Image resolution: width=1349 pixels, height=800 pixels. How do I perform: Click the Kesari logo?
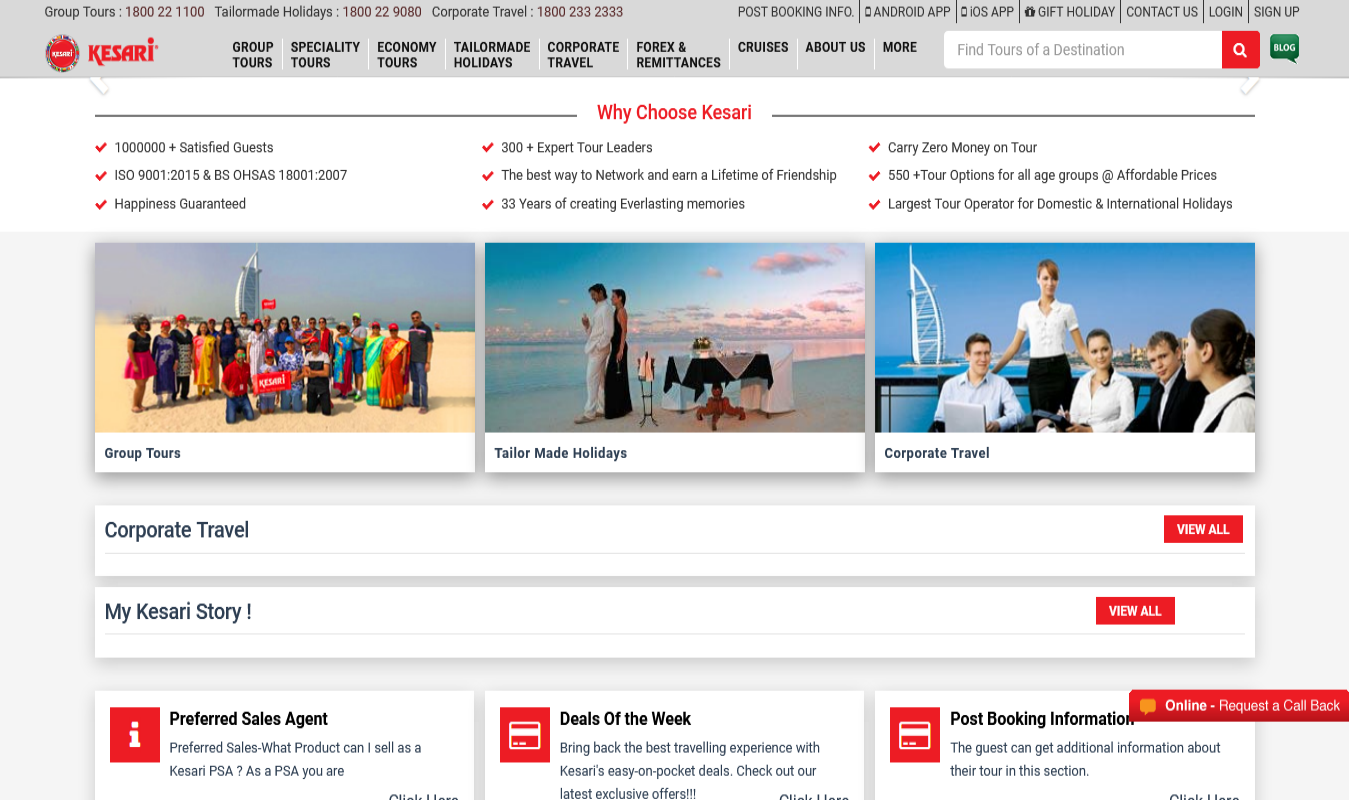[102, 53]
